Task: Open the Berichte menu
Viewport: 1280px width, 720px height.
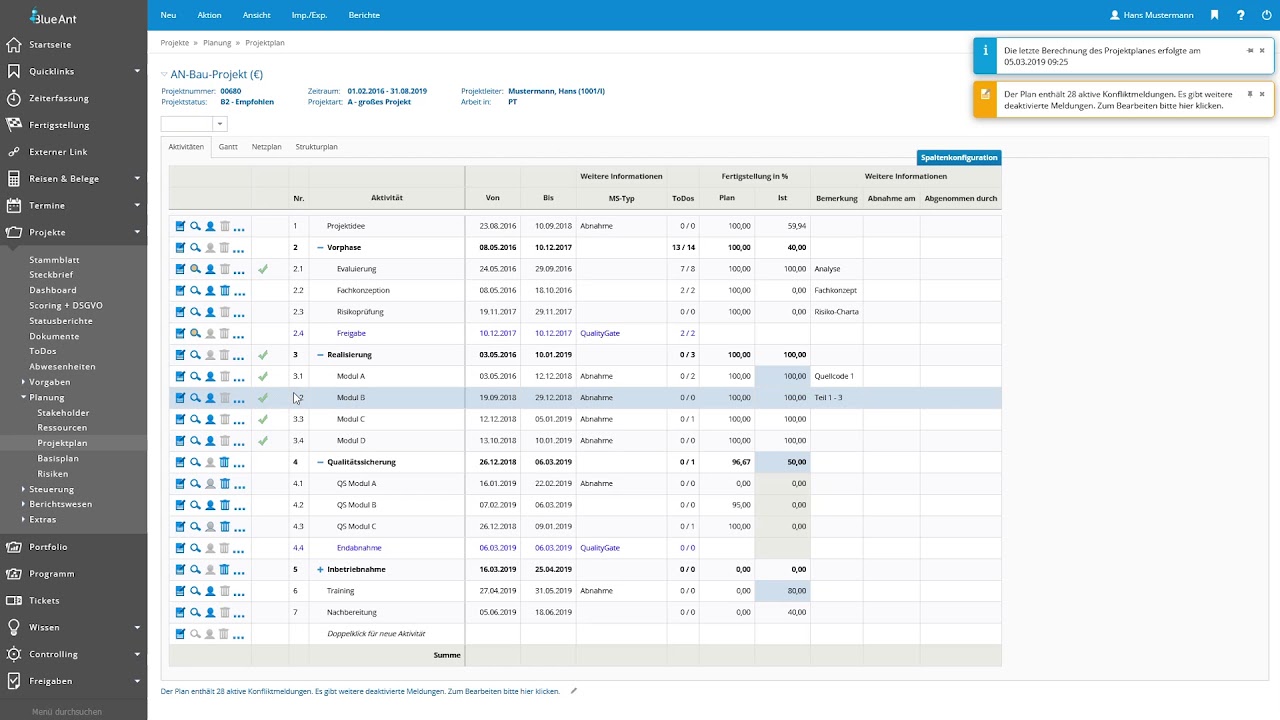Action: point(364,15)
